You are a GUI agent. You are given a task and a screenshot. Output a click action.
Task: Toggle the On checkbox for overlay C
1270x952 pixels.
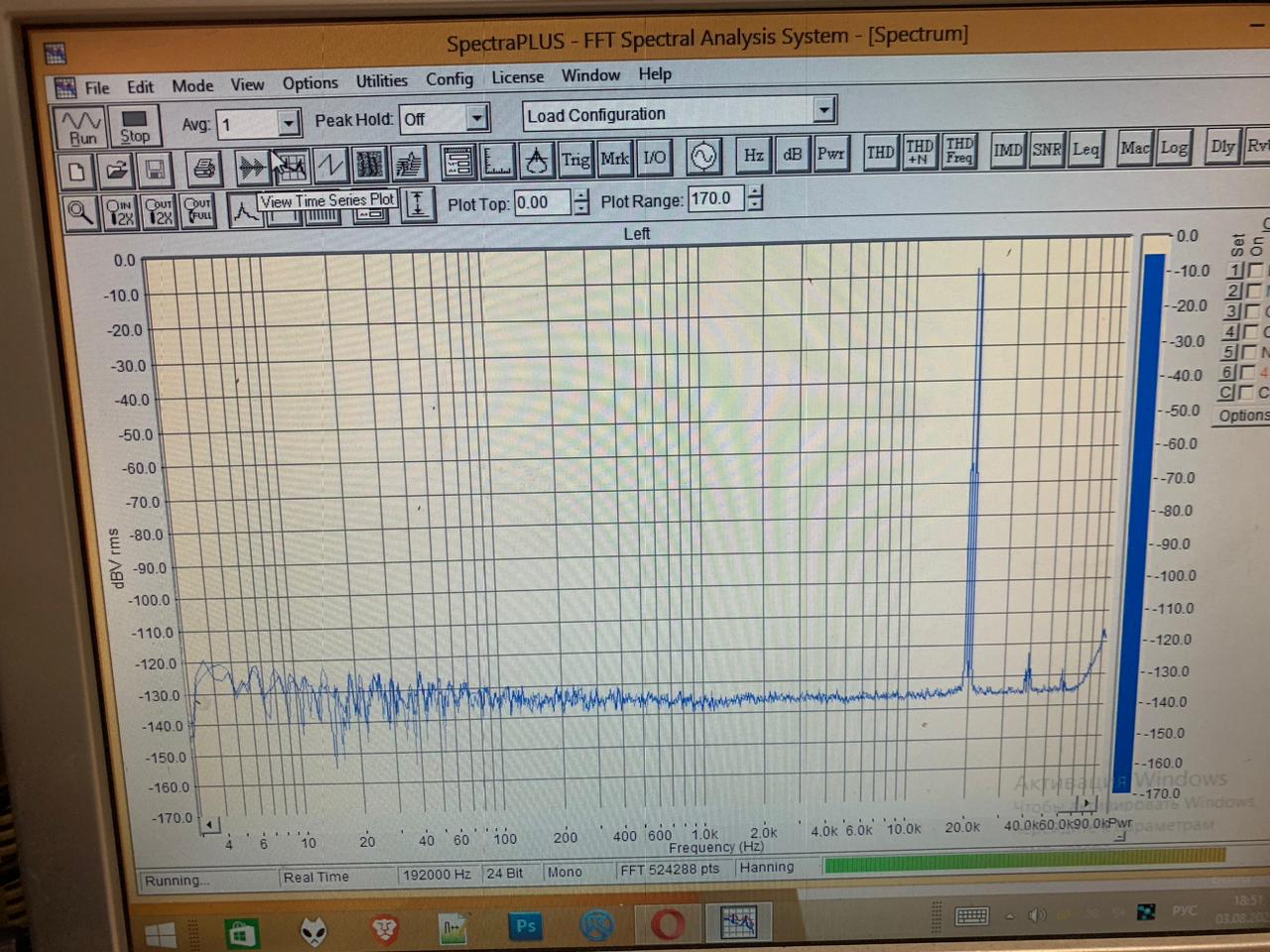[1245, 393]
